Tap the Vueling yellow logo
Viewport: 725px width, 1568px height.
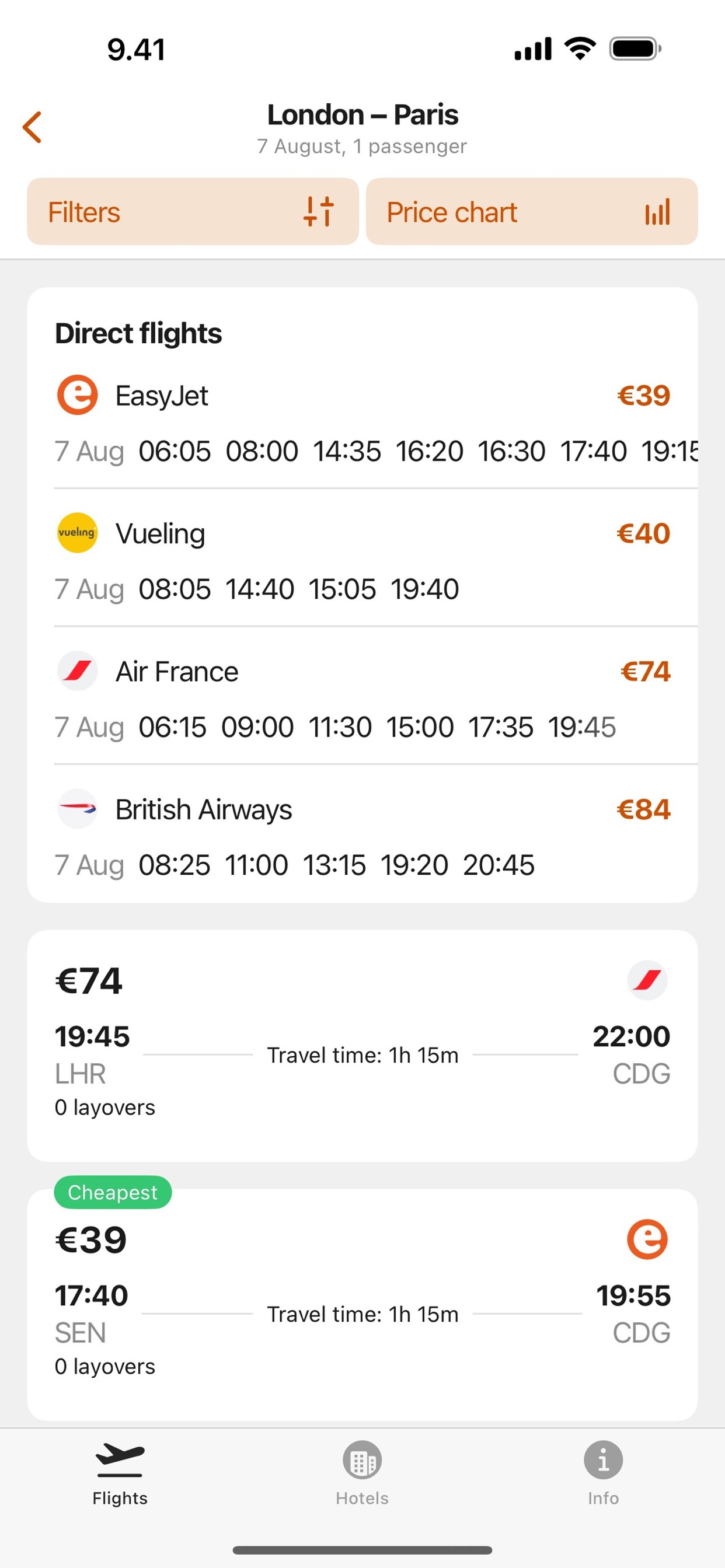click(77, 533)
